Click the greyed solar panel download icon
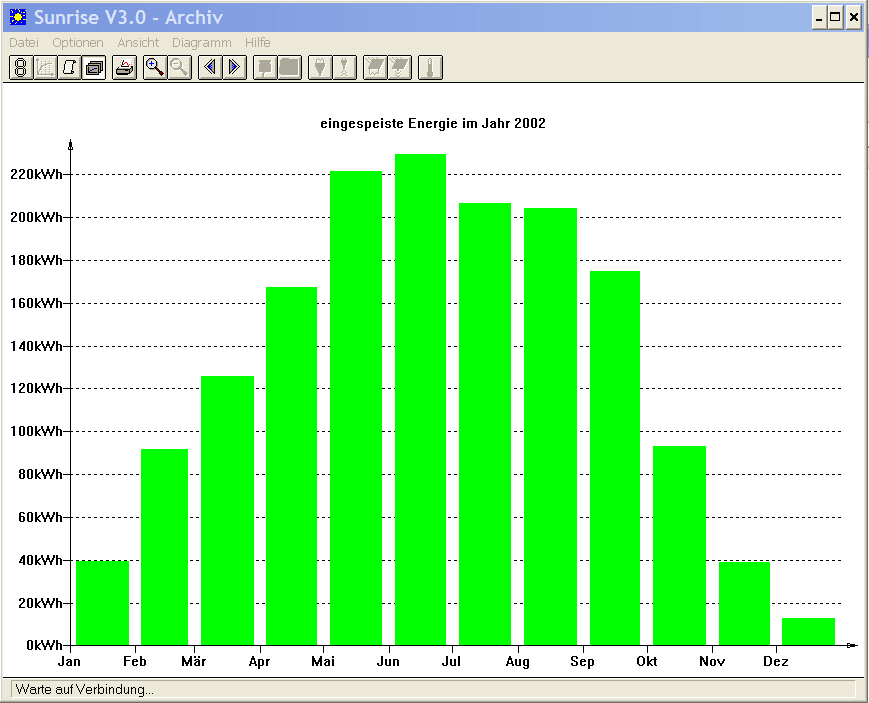Screen dimensions: 869x703 399,68
